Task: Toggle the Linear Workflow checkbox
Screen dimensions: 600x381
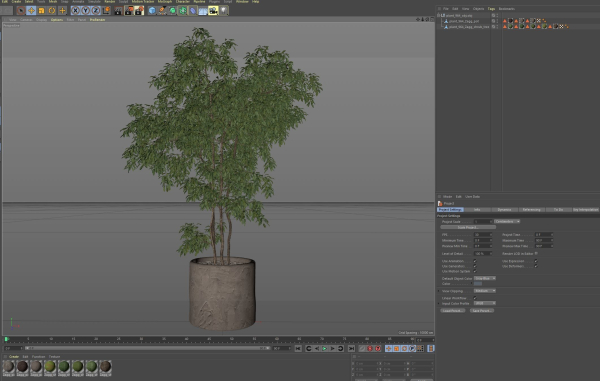Action: tap(475, 298)
